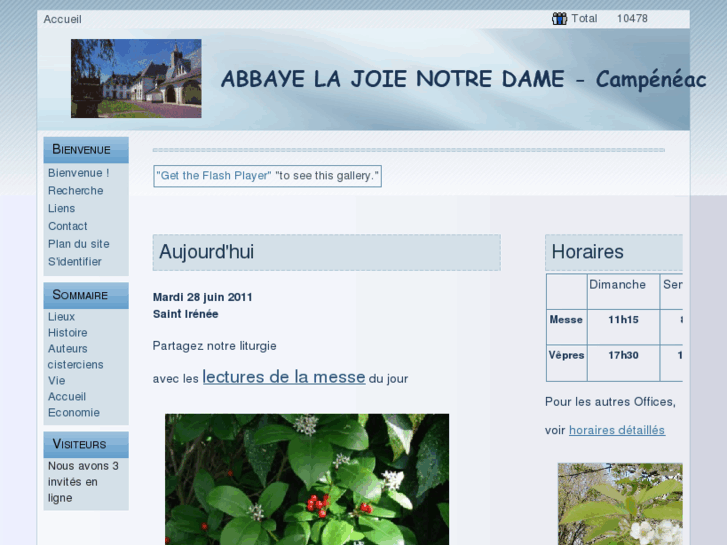Open the Contact menu link
Image resolution: width=727 pixels, height=545 pixels.
(x=68, y=226)
